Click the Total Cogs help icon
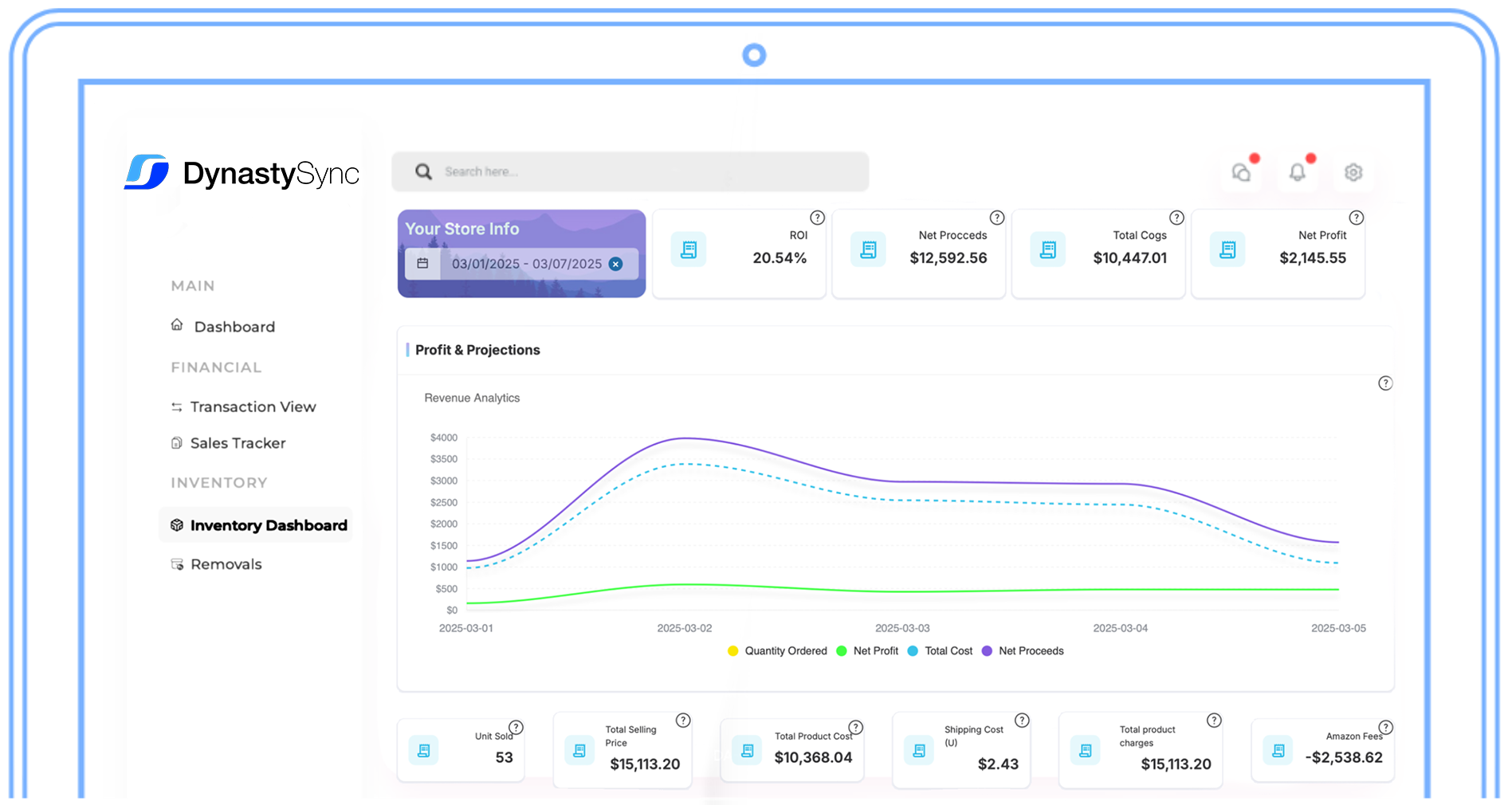This screenshot has width=1512, height=805. (x=1176, y=218)
